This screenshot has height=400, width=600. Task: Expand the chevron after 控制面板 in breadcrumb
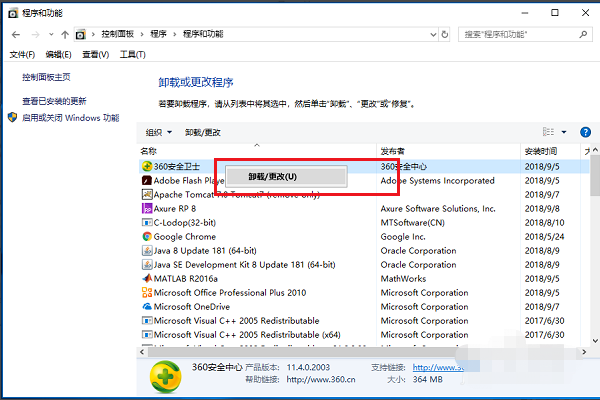142,34
